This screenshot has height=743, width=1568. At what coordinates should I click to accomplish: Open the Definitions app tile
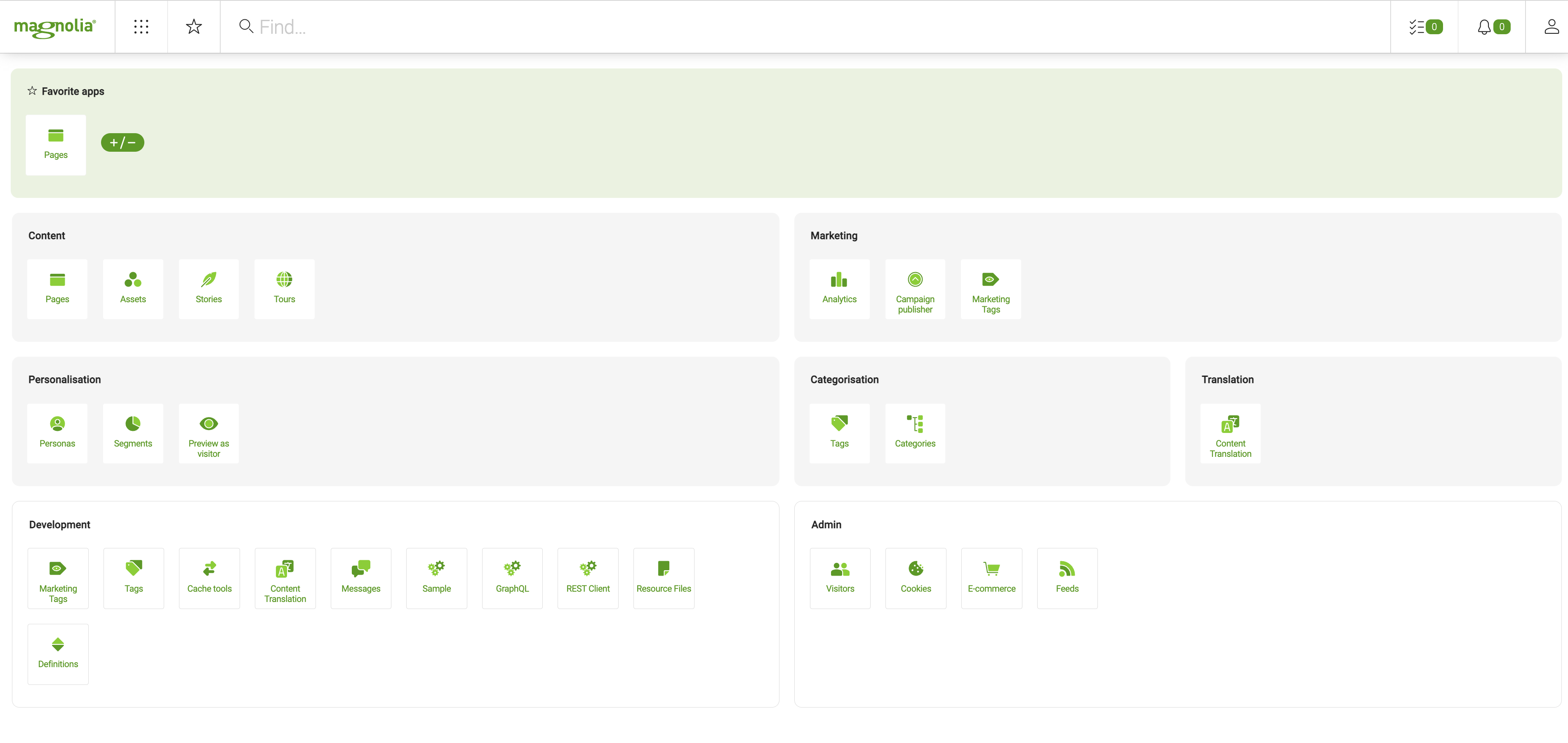tap(58, 654)
